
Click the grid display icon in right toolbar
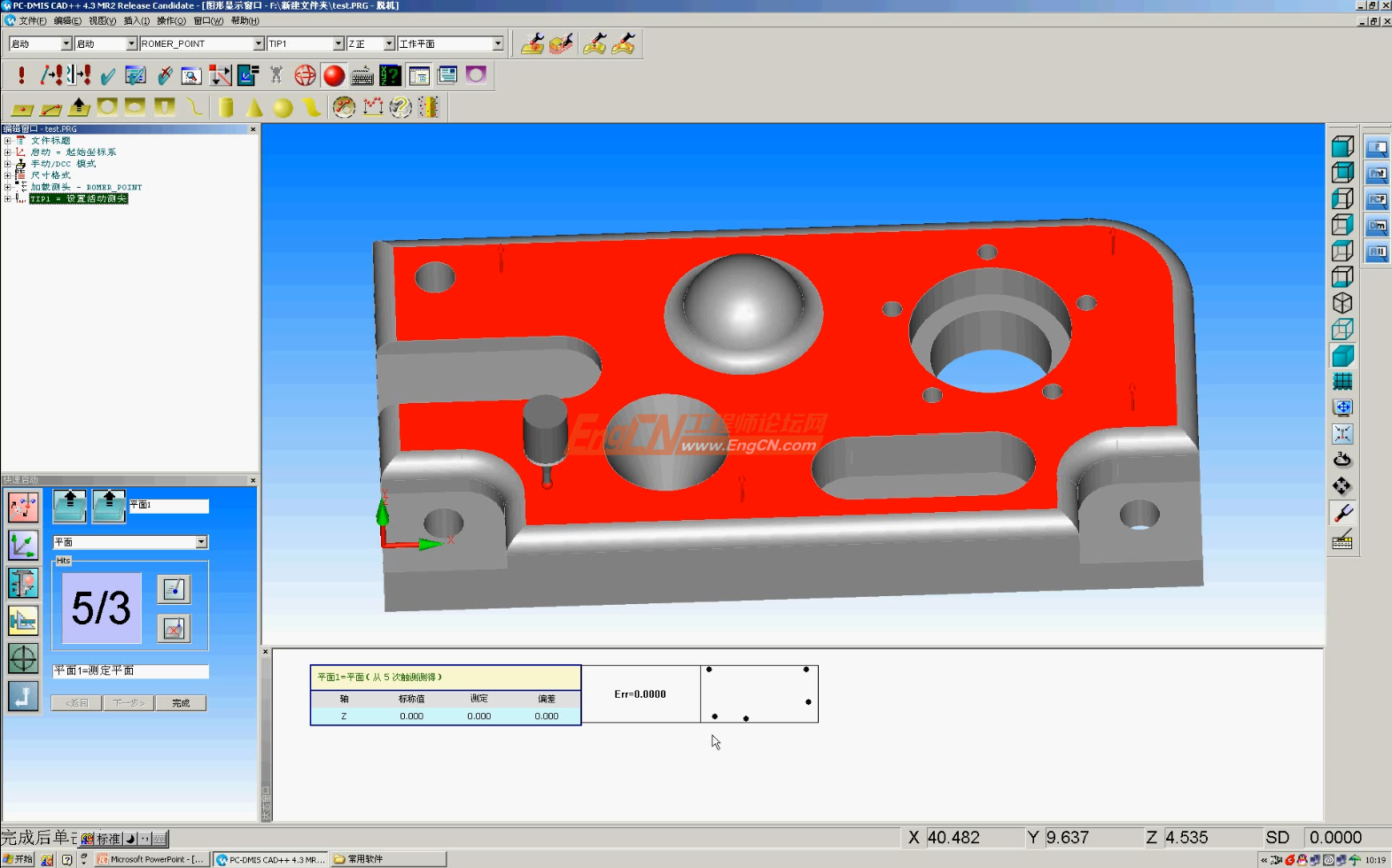(x=1342, y=382)
